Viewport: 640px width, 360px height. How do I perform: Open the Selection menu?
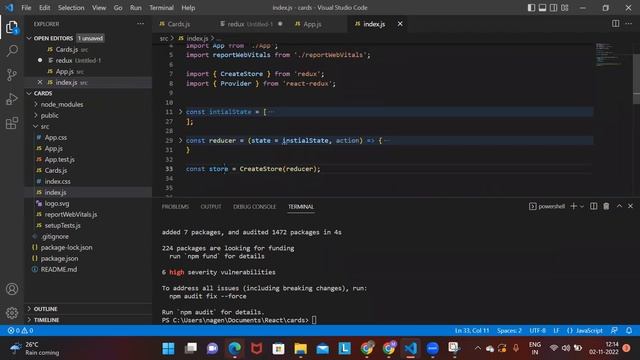coord(71,8)
